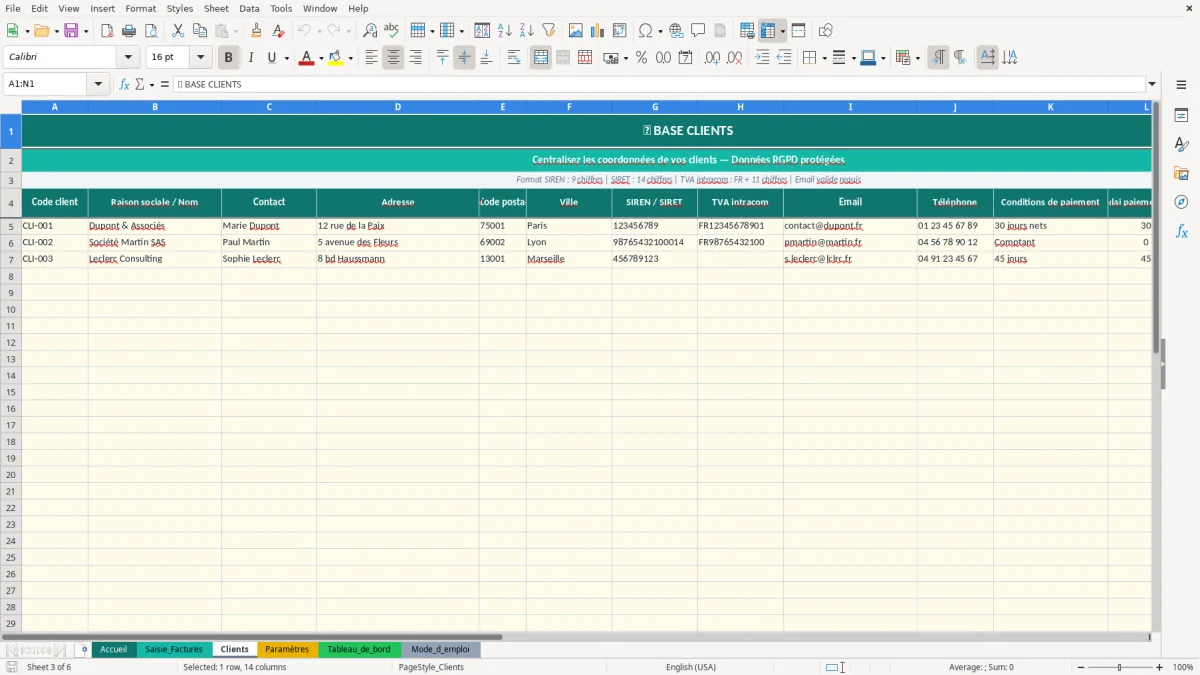
Task: Click the zoom in plus button
Action: [x=1160, y=667]
